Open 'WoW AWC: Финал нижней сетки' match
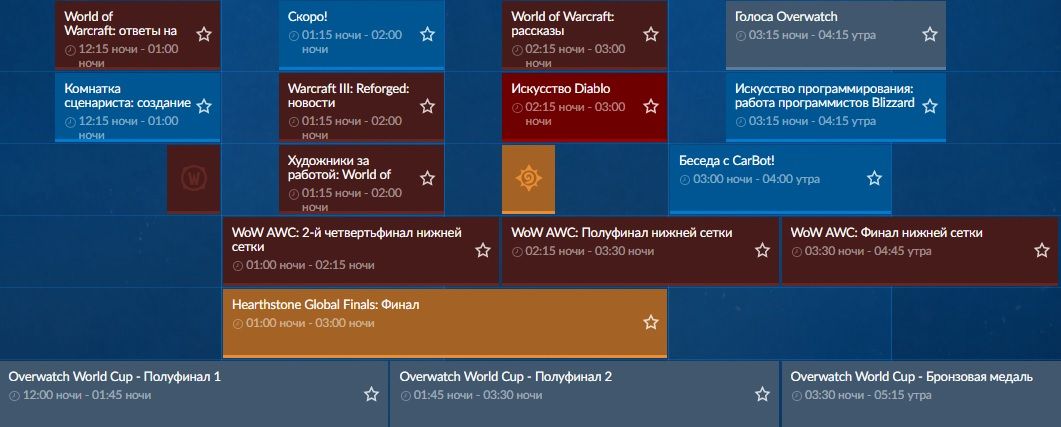Image resolution: width=1061 pixels, height=427 pixels. pyautogui.click(x=920, y=250)
